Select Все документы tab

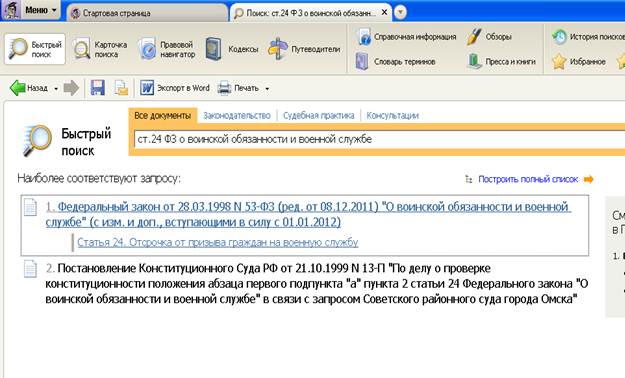[163, 116]
